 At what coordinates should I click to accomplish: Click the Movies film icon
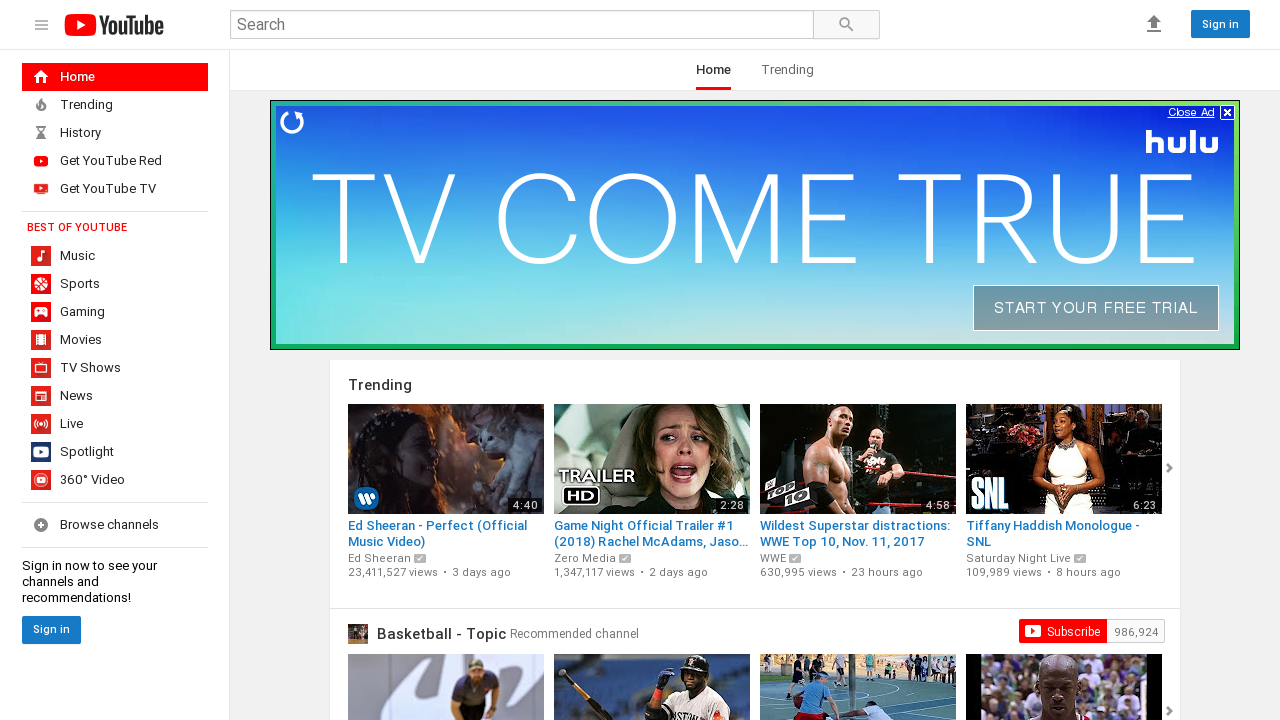point(41,340)
